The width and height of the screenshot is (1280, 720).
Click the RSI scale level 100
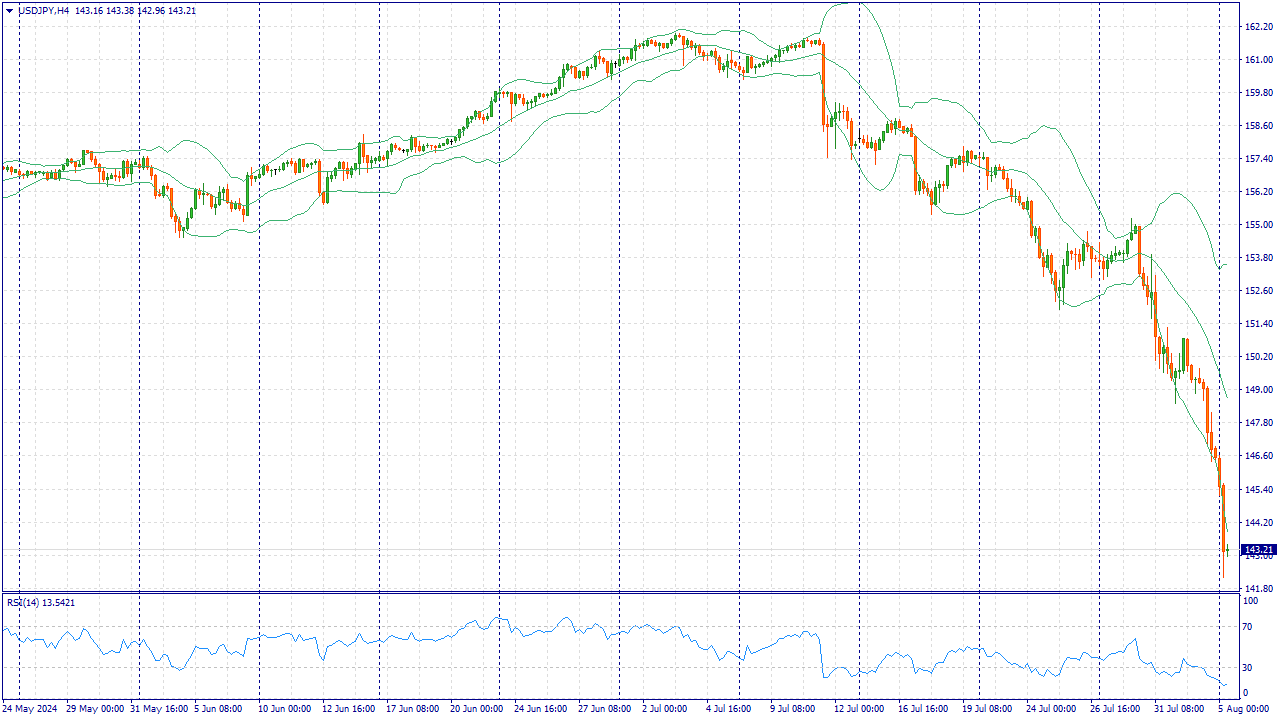pos(1250,601)
